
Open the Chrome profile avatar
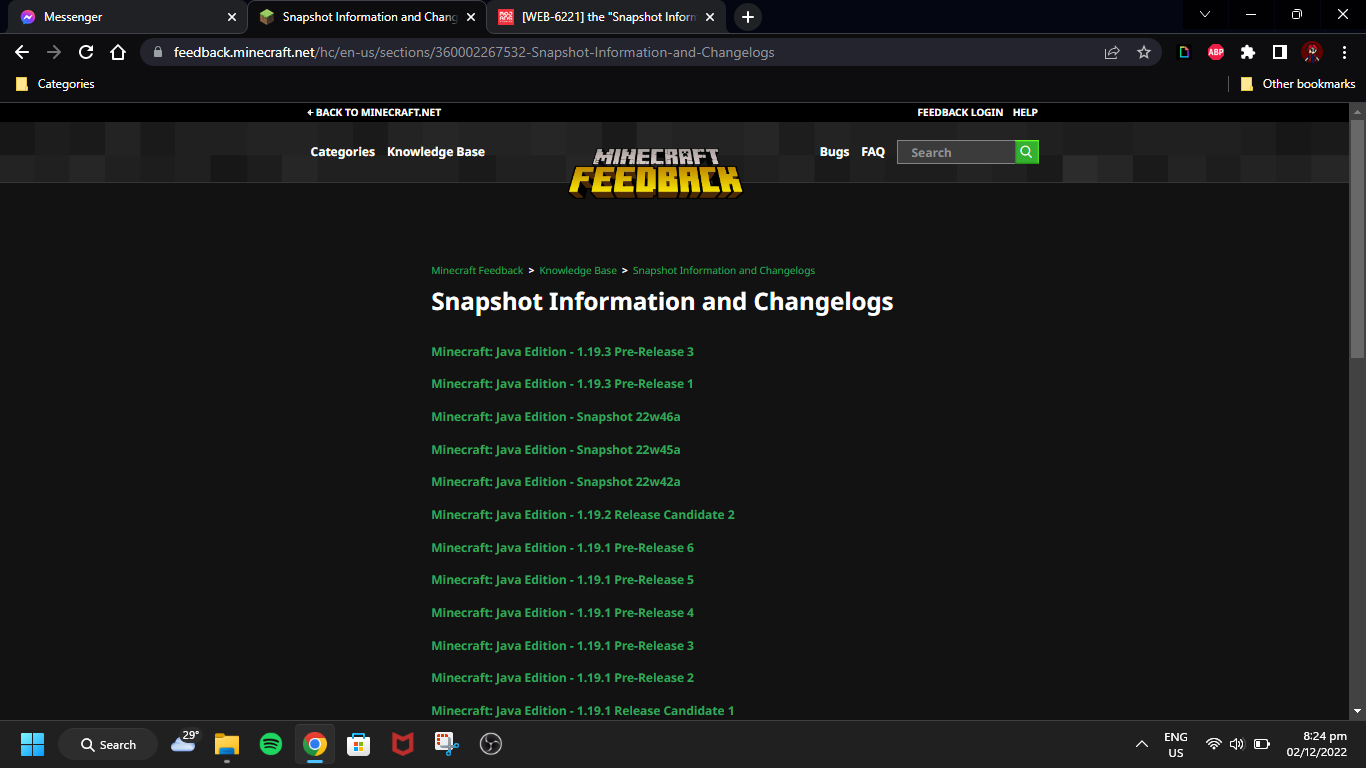point(1312,52)
